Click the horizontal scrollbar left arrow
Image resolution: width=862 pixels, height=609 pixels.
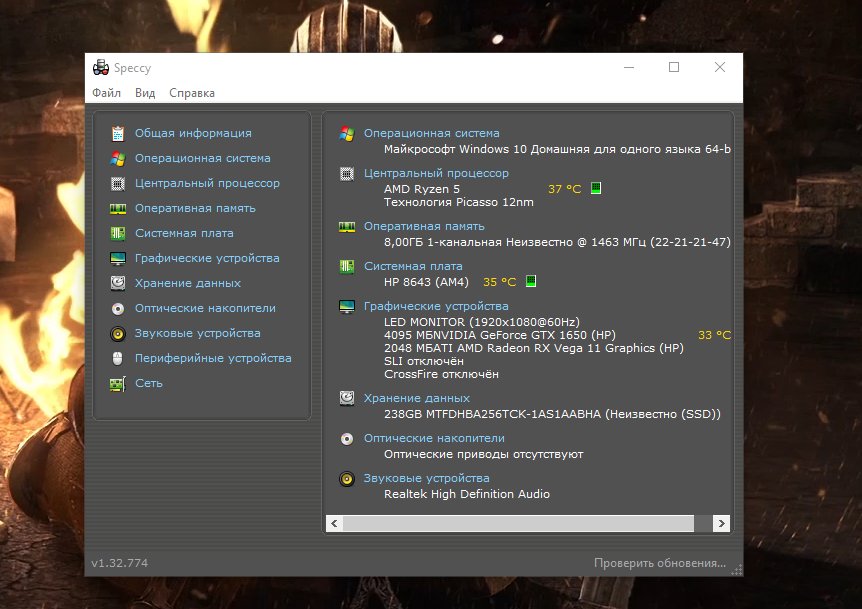(x=334, y=523)
